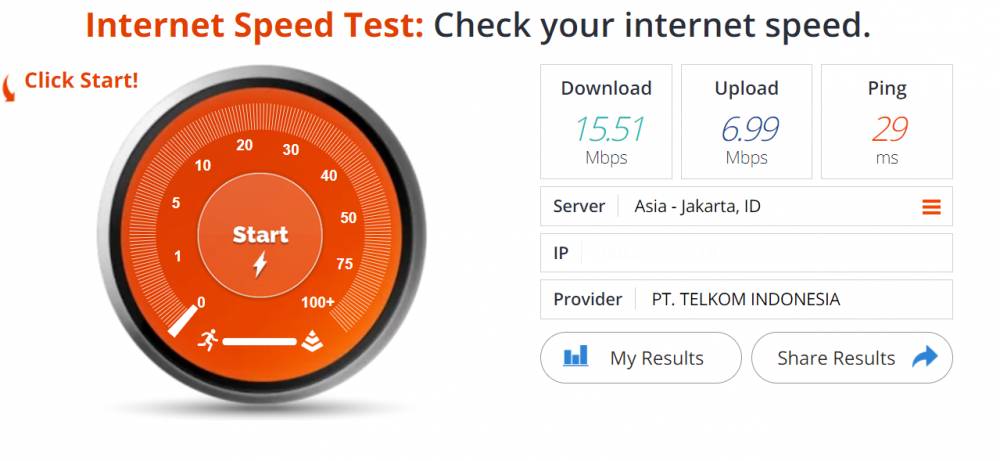Click the share arrow icon
1000x461 pixels.
click(x=925, y=357)
